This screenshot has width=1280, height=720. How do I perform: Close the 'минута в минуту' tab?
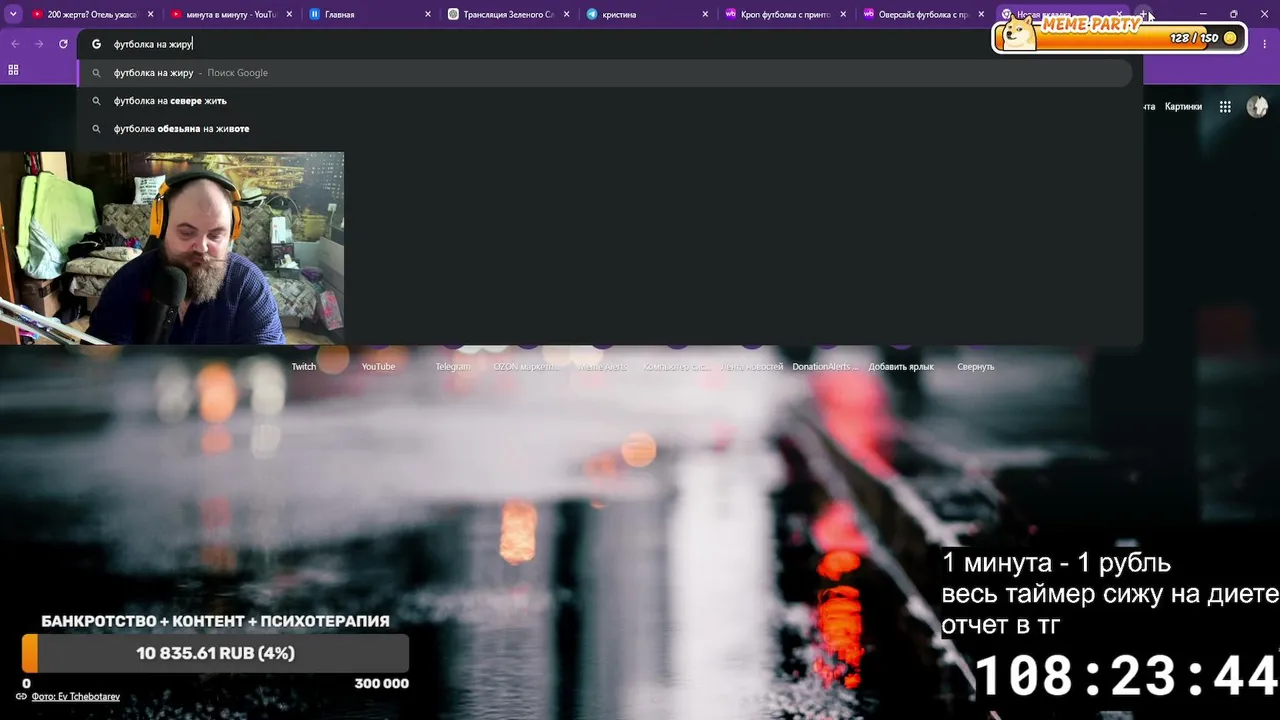[290, 15]
